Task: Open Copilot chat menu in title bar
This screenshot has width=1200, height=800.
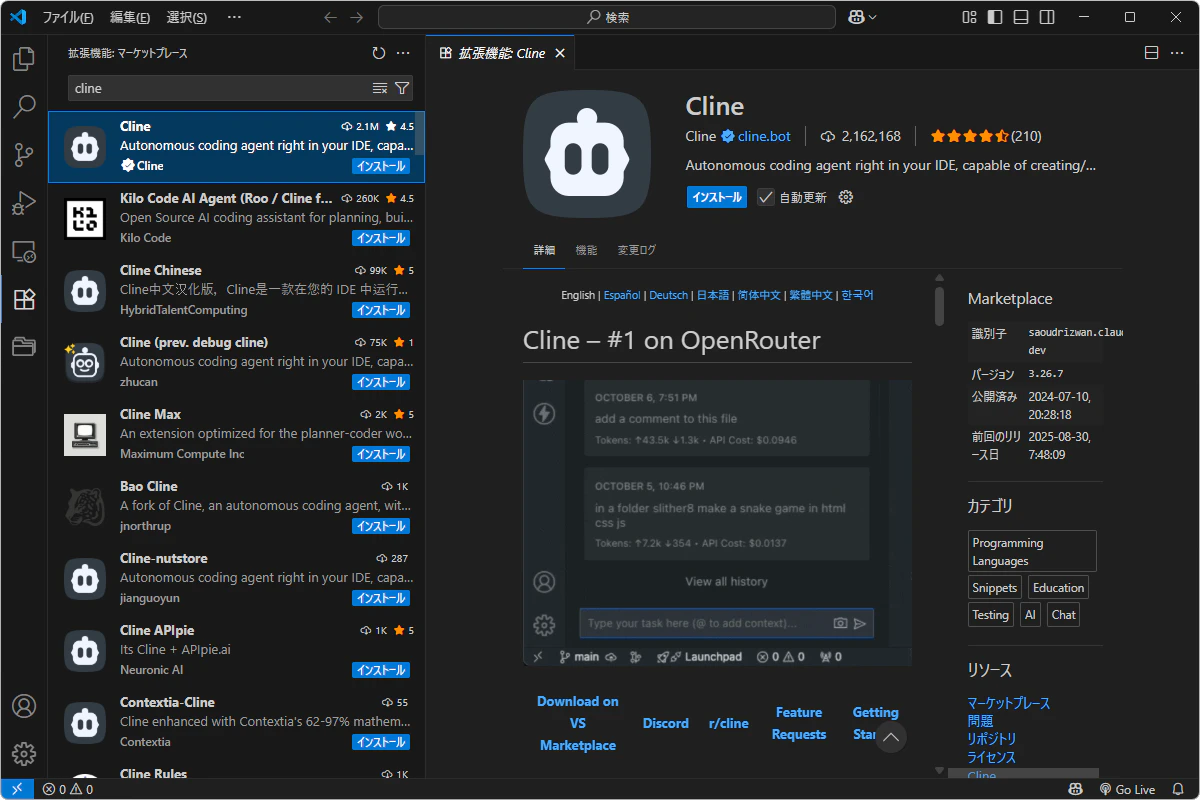Action: point(862,17)
